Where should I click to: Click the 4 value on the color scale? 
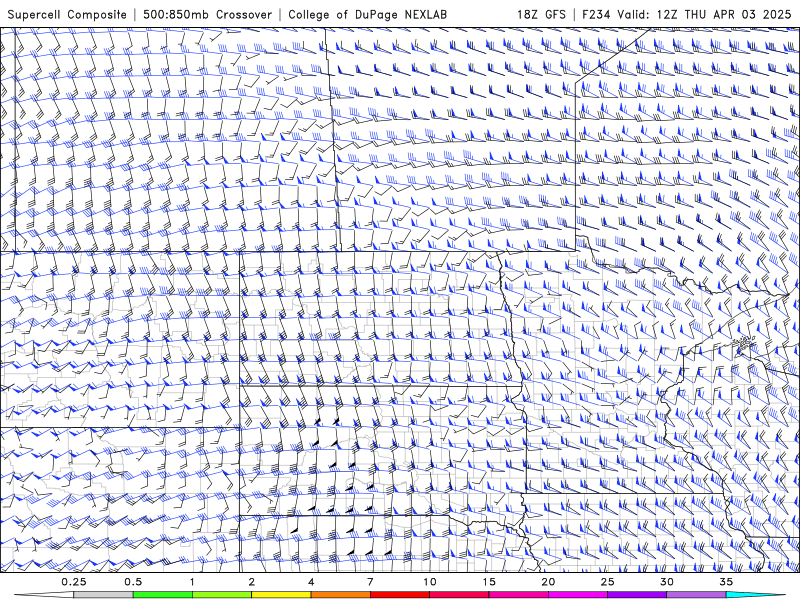[311, 582]
